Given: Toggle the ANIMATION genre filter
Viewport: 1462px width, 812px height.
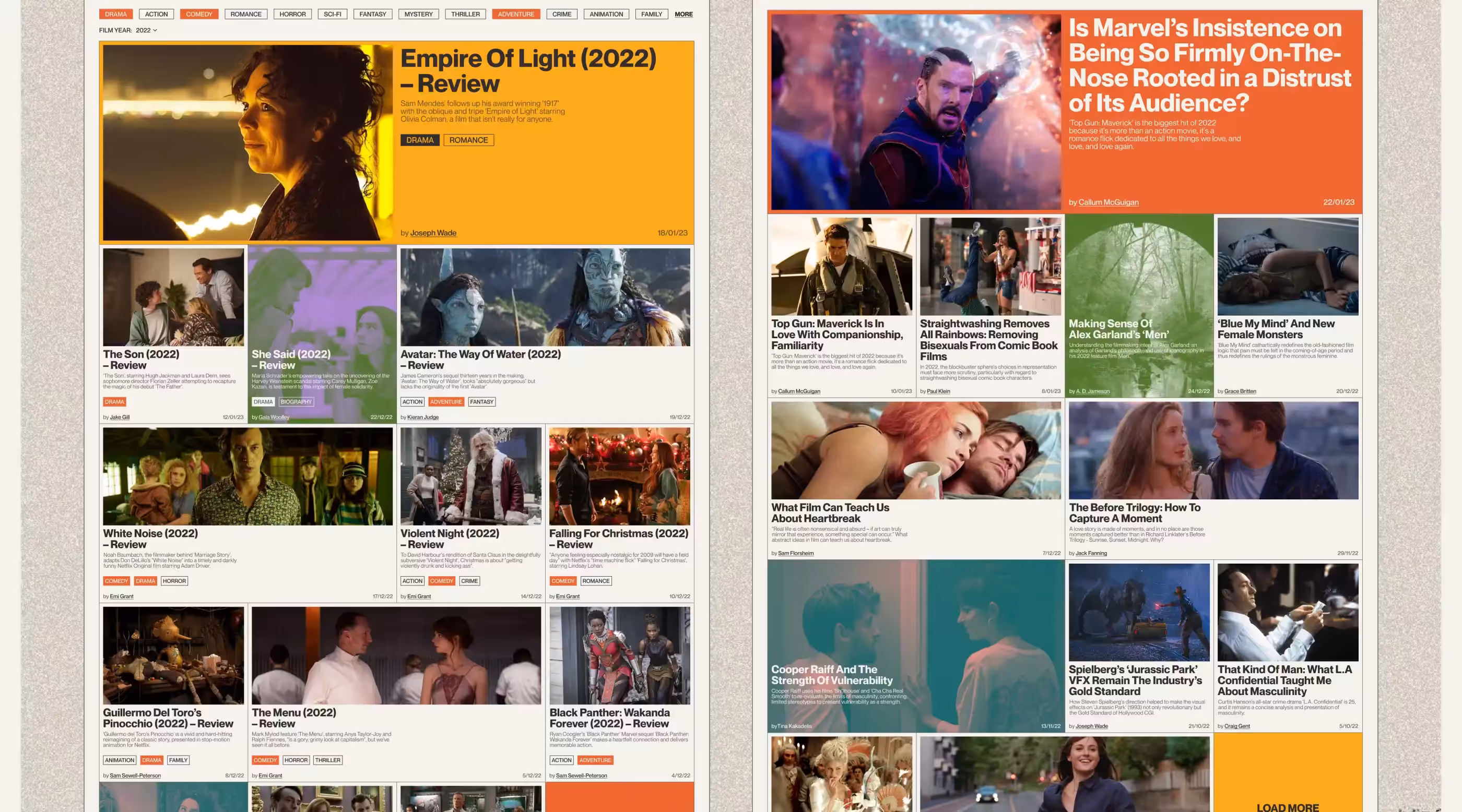Looking at the screenshot, I should [606, 14].
